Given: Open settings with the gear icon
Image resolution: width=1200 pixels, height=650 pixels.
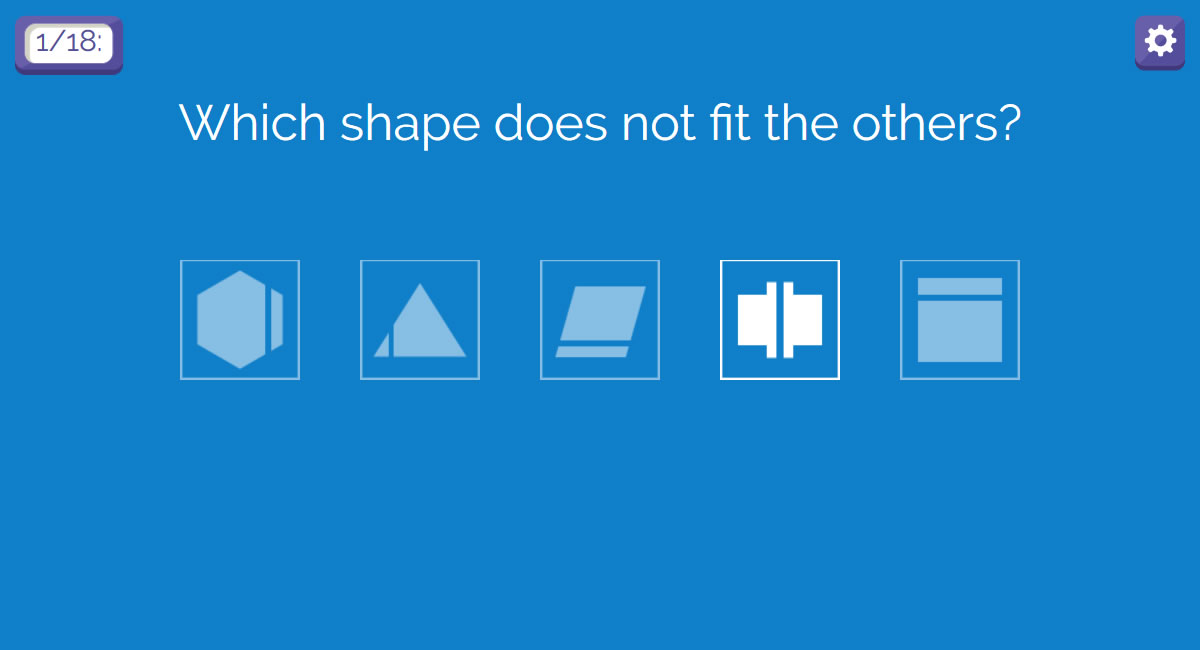Looking at the screenshot, I should [x=1159, y=42].
